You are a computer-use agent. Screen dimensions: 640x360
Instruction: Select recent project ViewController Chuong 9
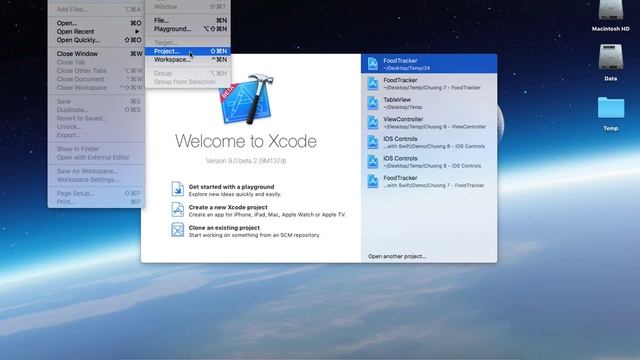[x=429, y=122]
